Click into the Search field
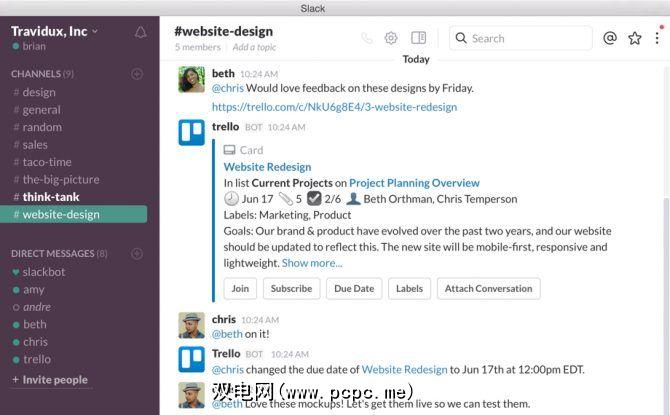 click(520, 38)
